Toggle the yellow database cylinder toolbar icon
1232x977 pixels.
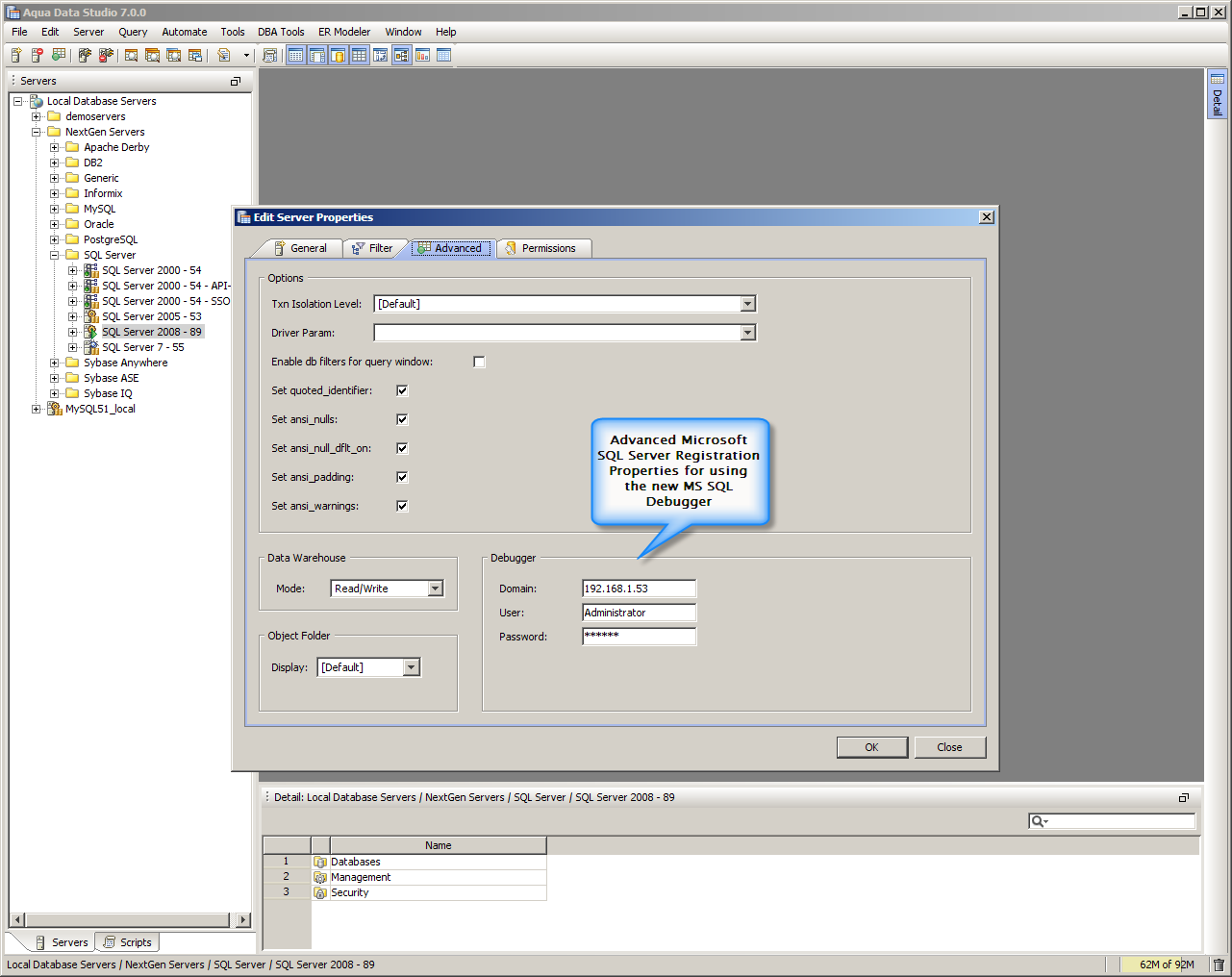coord(338,55)
